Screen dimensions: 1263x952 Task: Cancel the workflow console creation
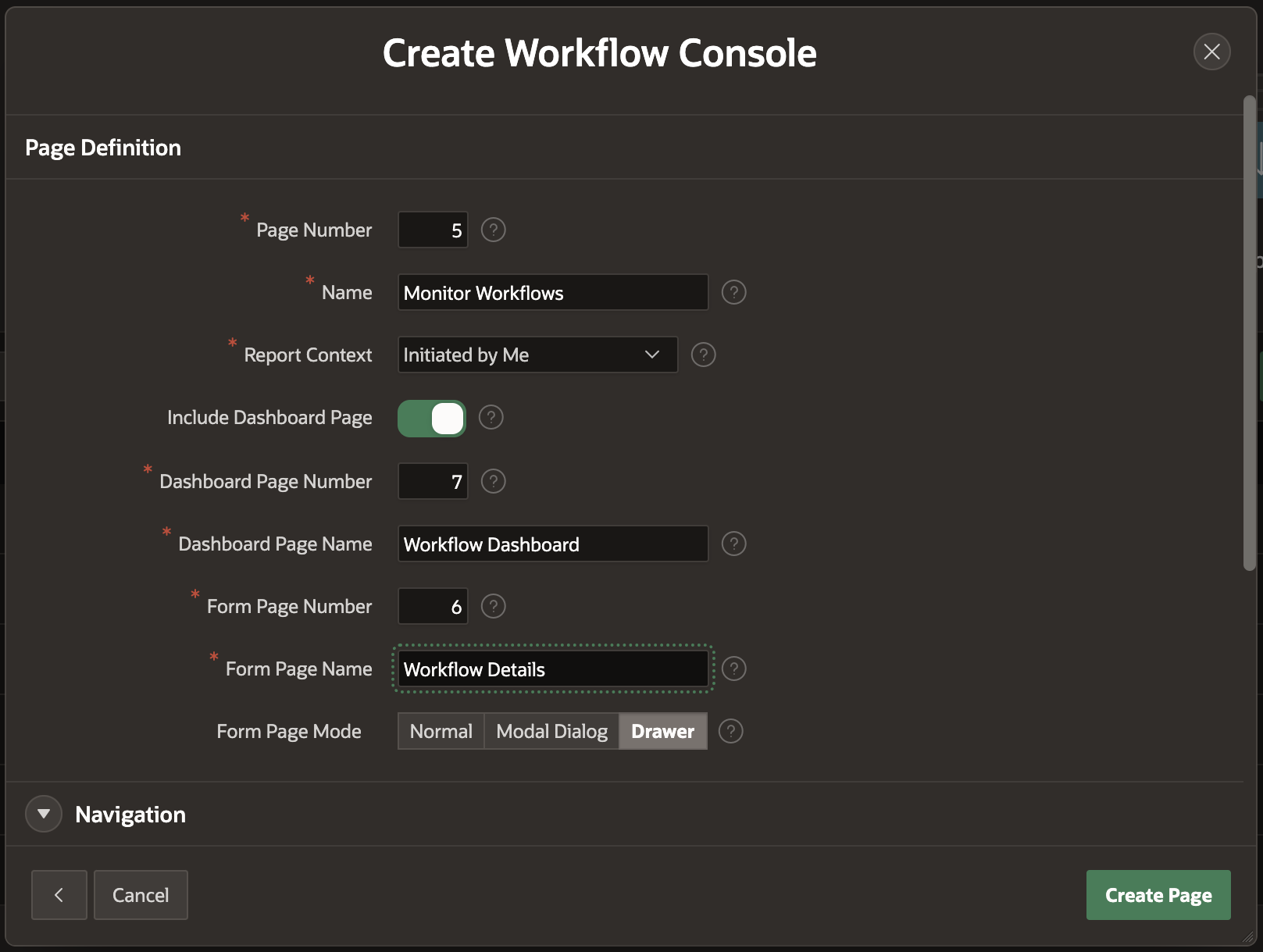tap(141, 895)
